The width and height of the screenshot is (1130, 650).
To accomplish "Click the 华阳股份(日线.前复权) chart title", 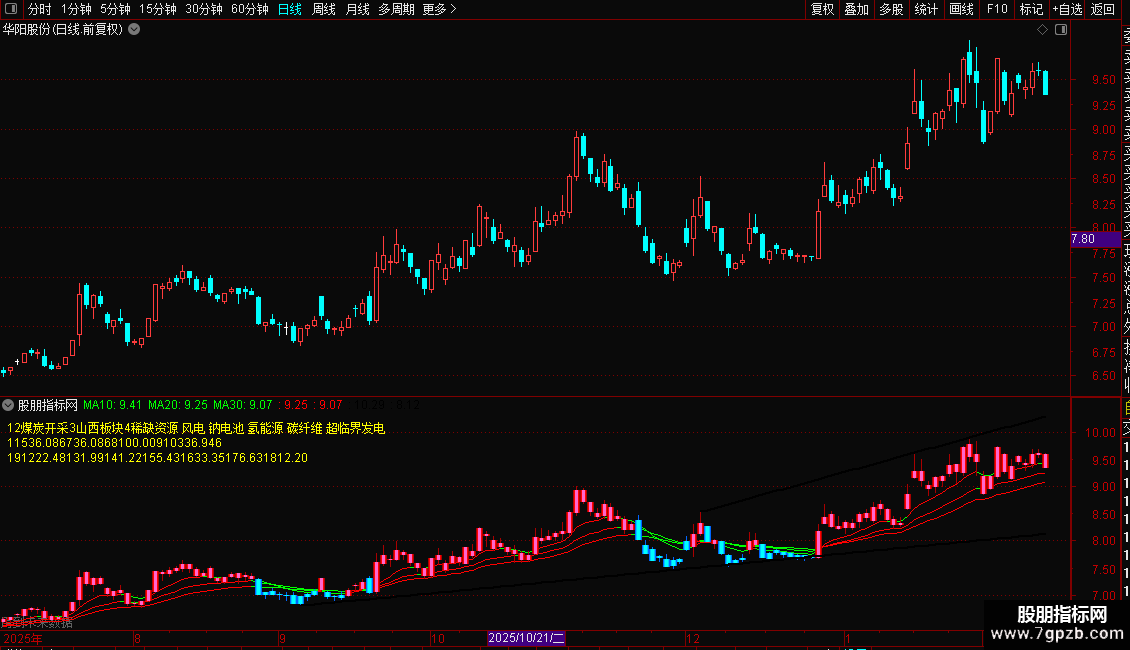I will (x=63, y=30).
